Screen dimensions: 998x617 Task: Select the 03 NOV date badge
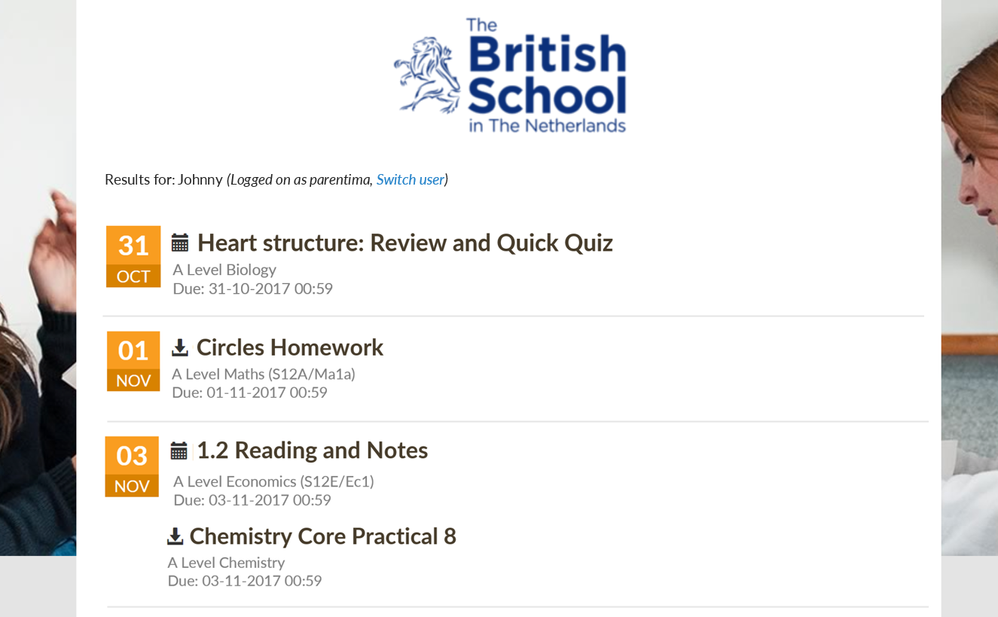click(132, 467)
